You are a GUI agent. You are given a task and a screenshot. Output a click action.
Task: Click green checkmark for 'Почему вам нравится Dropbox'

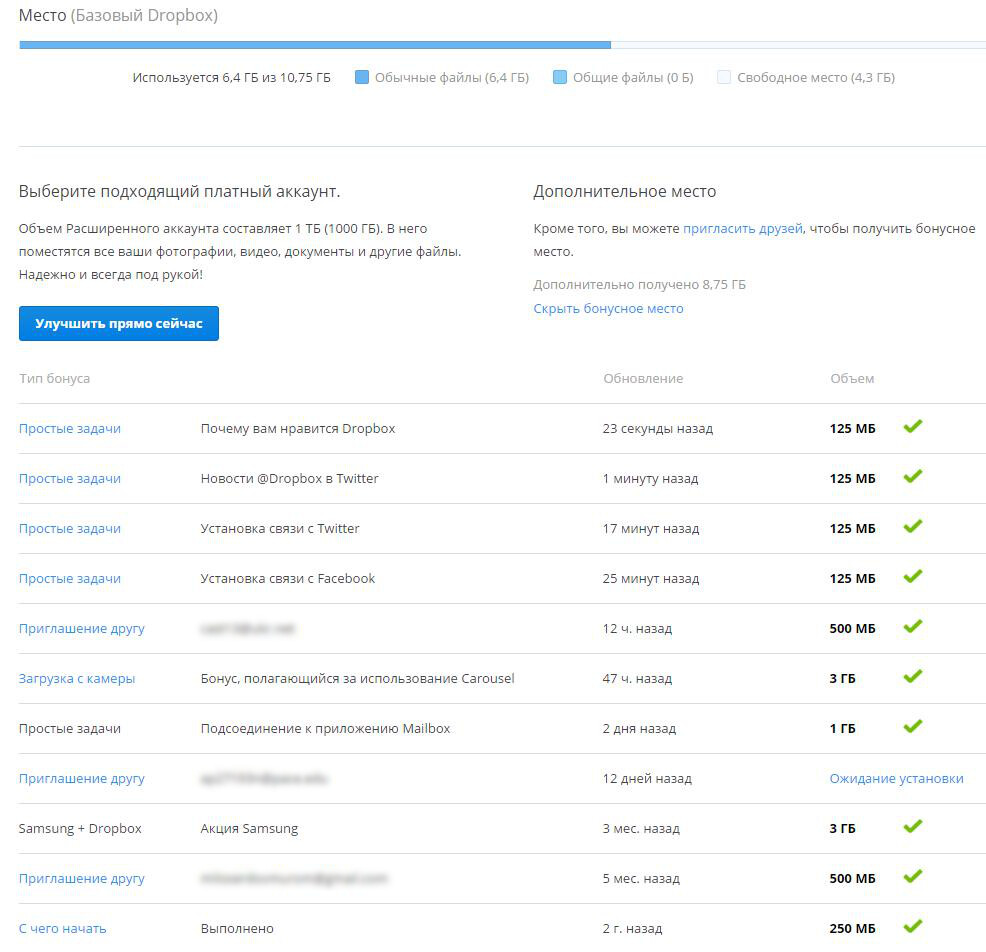click(x=912, y=427)
